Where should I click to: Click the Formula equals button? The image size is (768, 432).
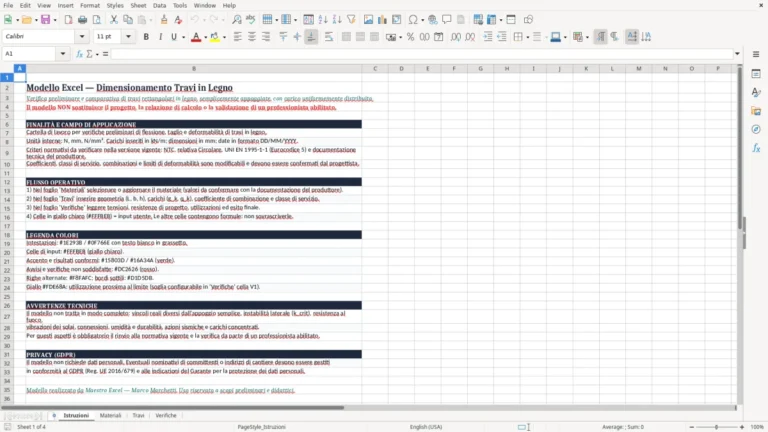[x=105, y=54]
